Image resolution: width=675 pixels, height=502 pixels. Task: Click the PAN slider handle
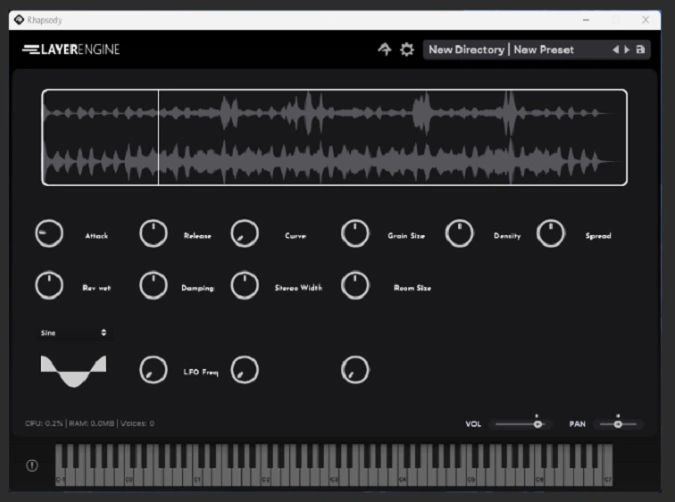click(x=618, y=424)
